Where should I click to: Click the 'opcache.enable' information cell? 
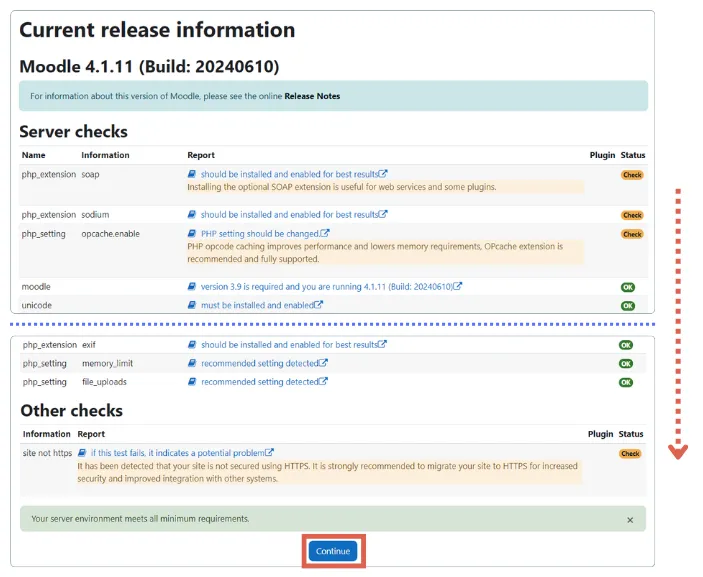click(110, 234)
